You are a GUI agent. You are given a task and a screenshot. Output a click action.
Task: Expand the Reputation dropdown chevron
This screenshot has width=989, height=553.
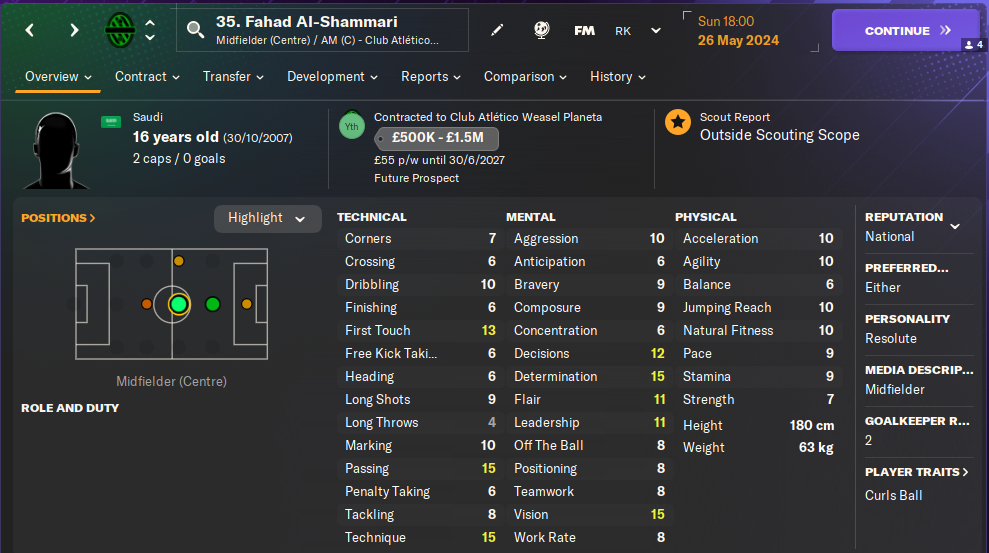coord(955,226)
